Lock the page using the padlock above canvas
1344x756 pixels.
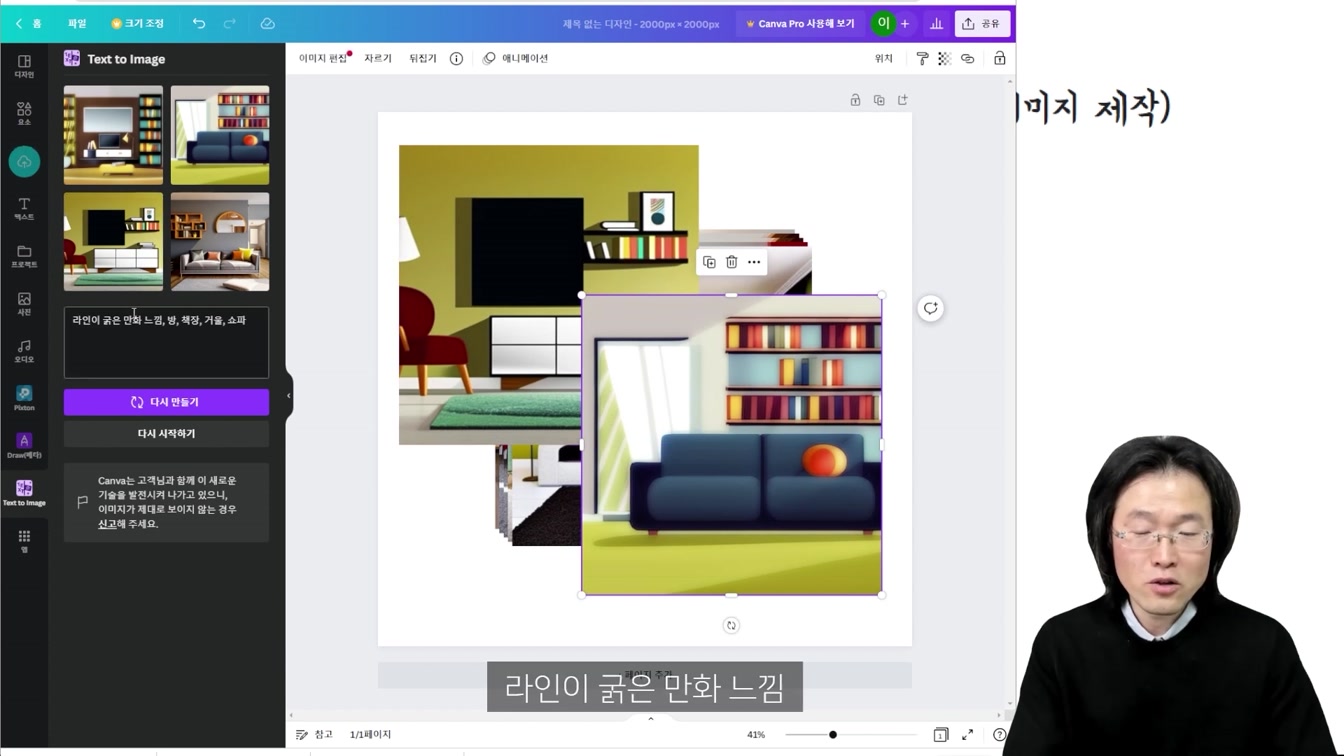[x=855, y=100]
